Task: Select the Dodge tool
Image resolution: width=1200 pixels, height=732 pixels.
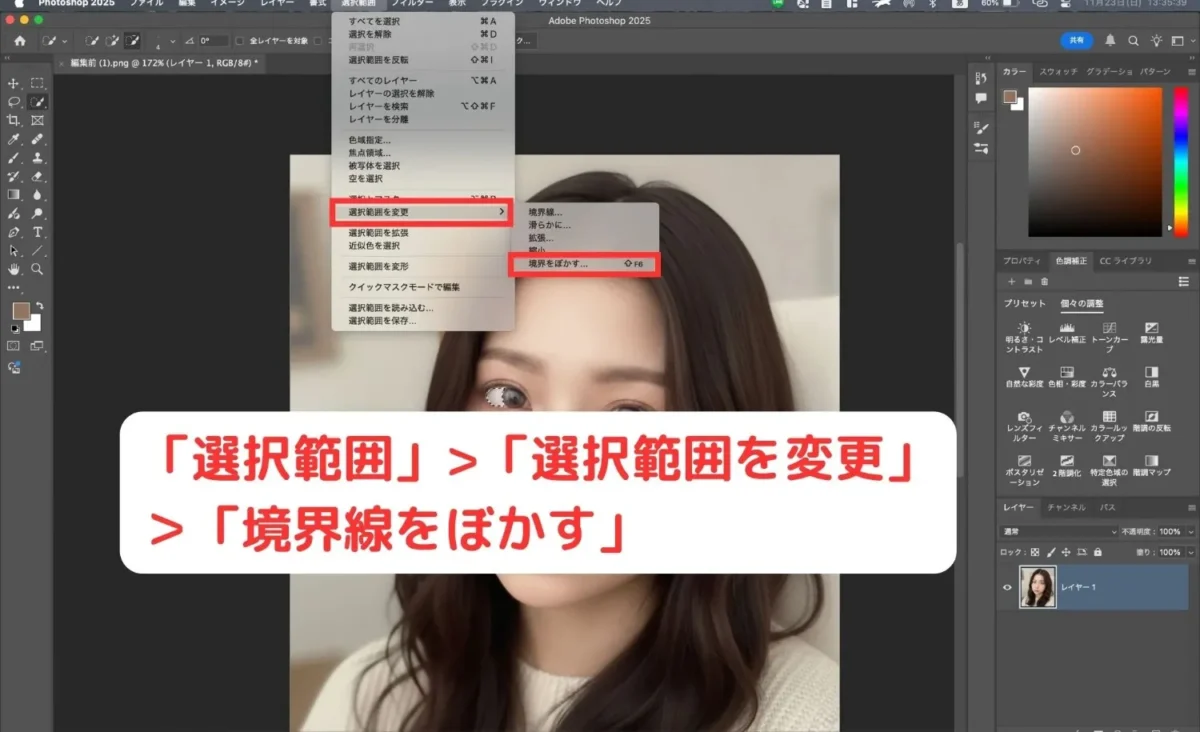Action: pyautogui.click(x=37, y=213)
